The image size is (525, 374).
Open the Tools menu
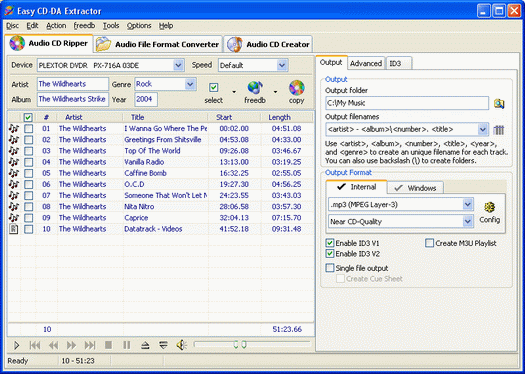coord(111,26)
